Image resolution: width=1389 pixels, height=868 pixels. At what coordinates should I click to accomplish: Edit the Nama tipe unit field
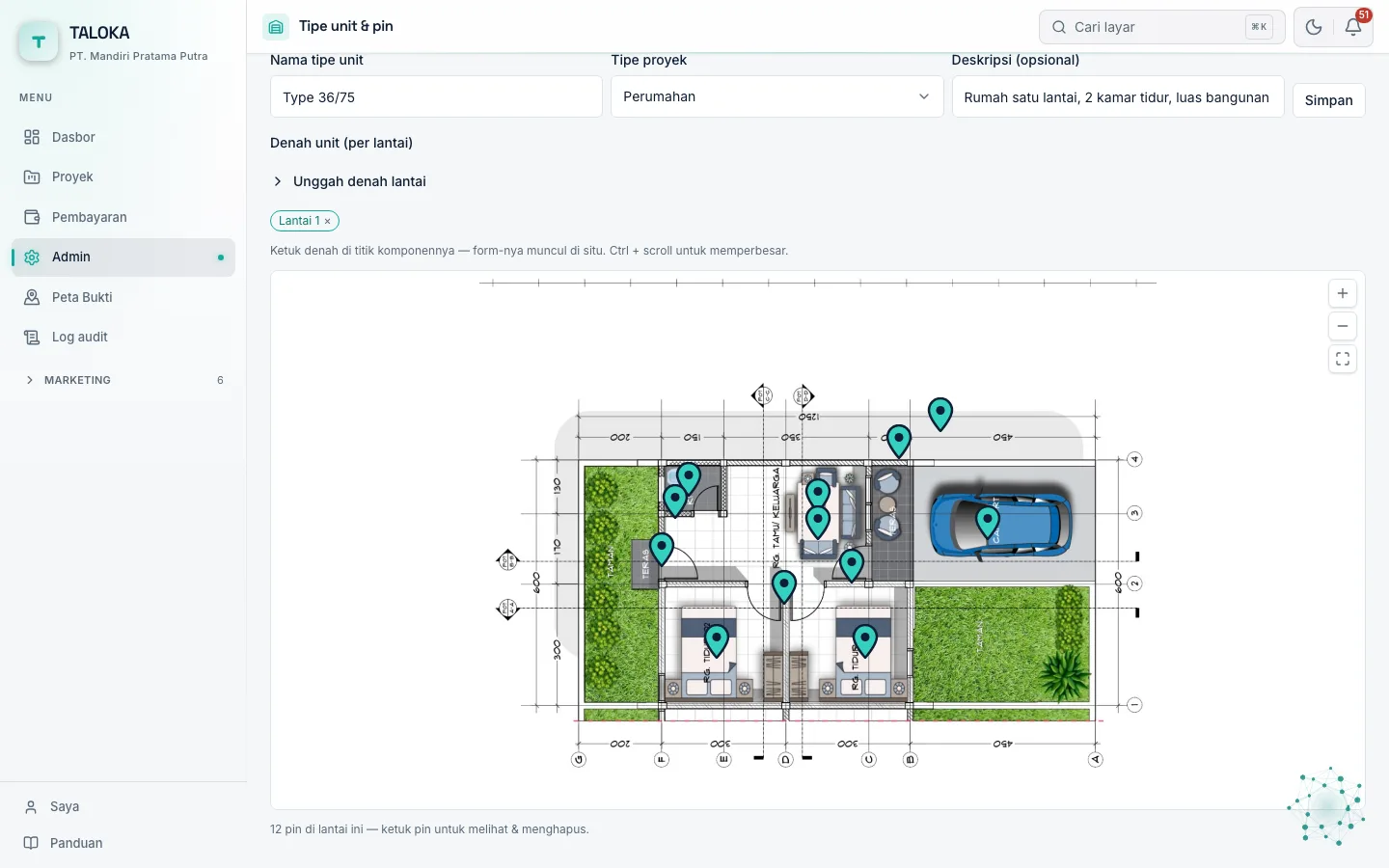[436, 97]
